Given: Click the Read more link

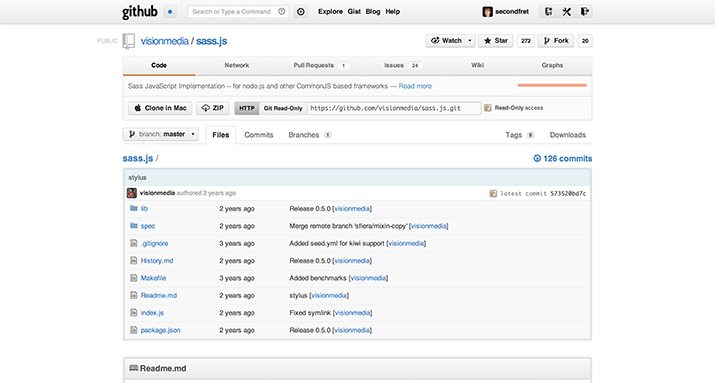Looking at the screenshot, I should click(415, 86).
